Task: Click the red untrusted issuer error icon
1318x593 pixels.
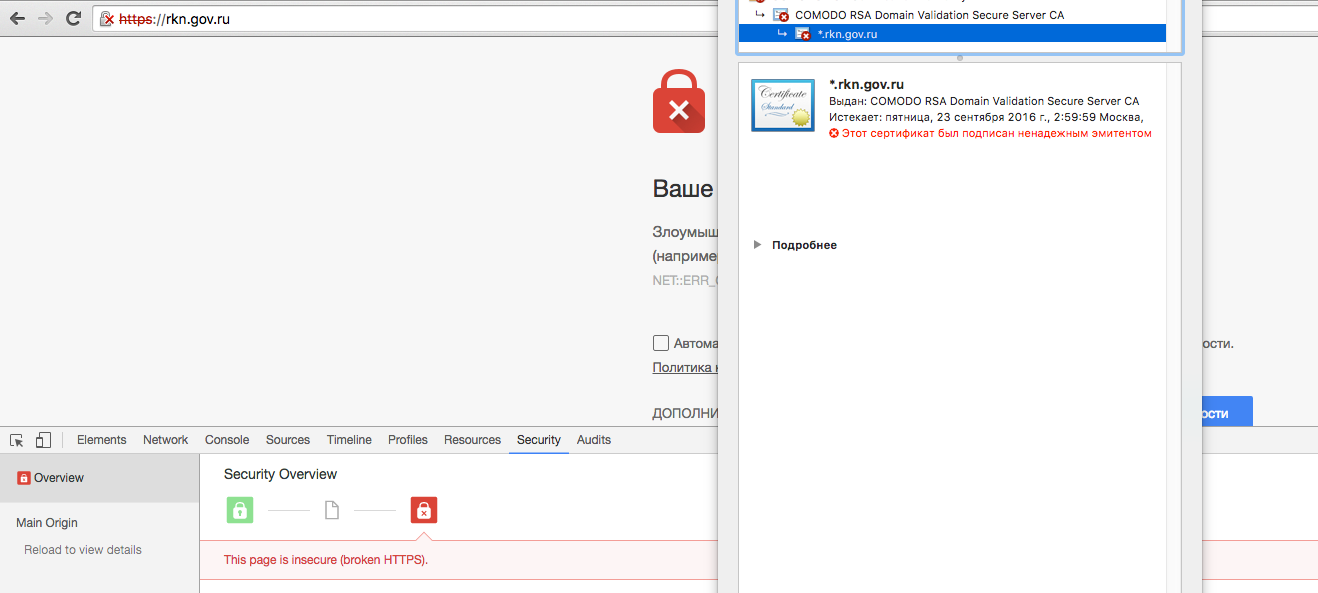Action: 834,133
